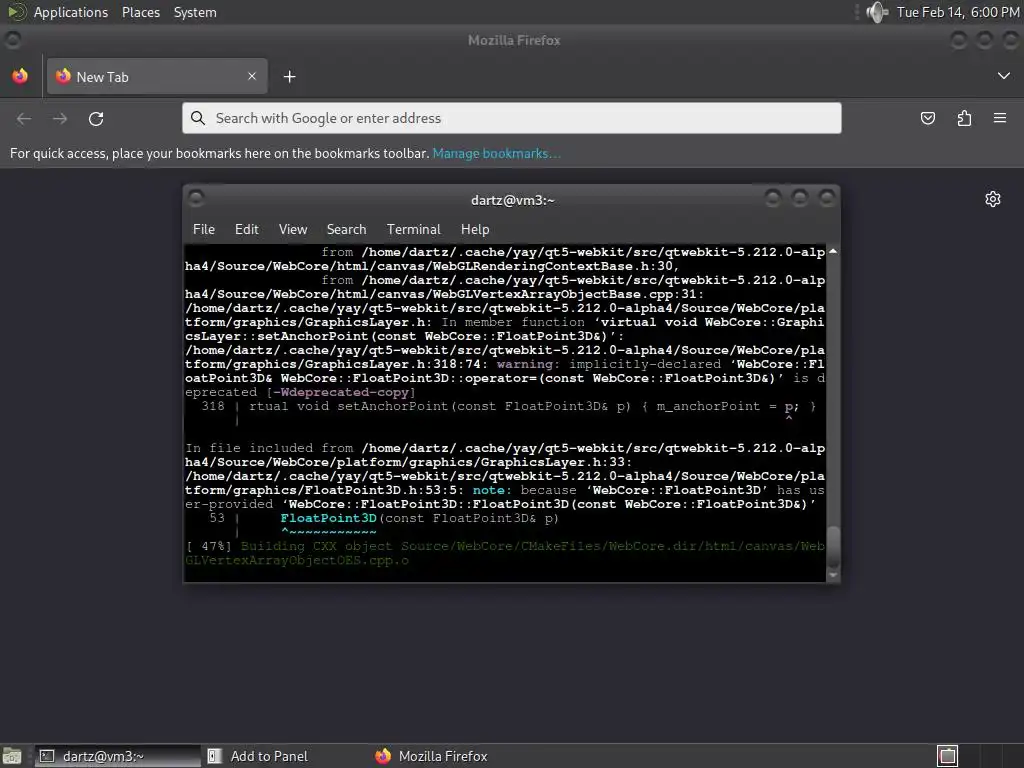Click terminal scrollbar up arrow
This screenshot has height=768, width=1024.
[x=833, y=251]
